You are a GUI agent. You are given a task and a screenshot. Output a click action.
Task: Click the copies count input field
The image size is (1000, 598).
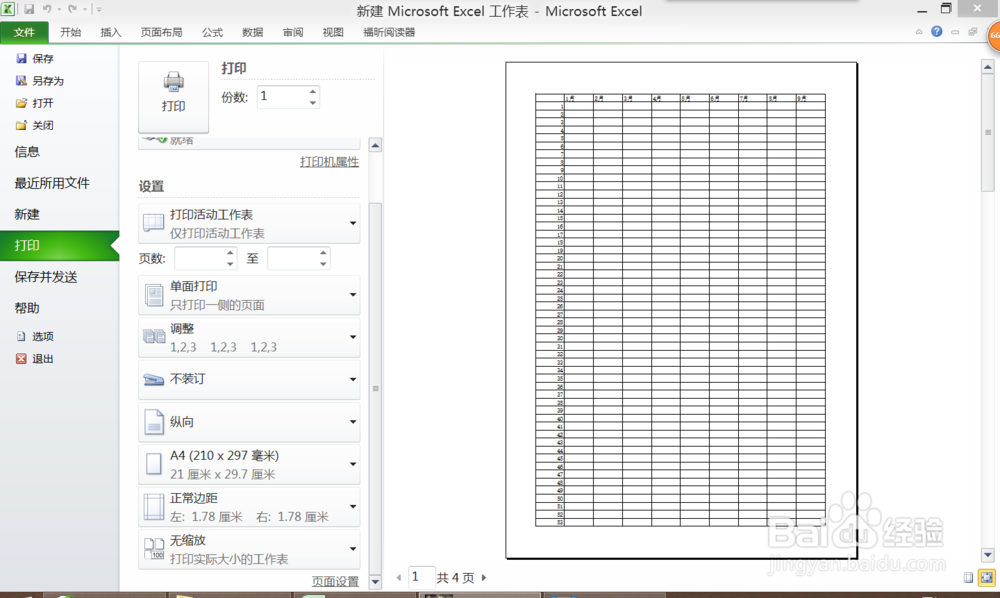(x=282, y=97)
